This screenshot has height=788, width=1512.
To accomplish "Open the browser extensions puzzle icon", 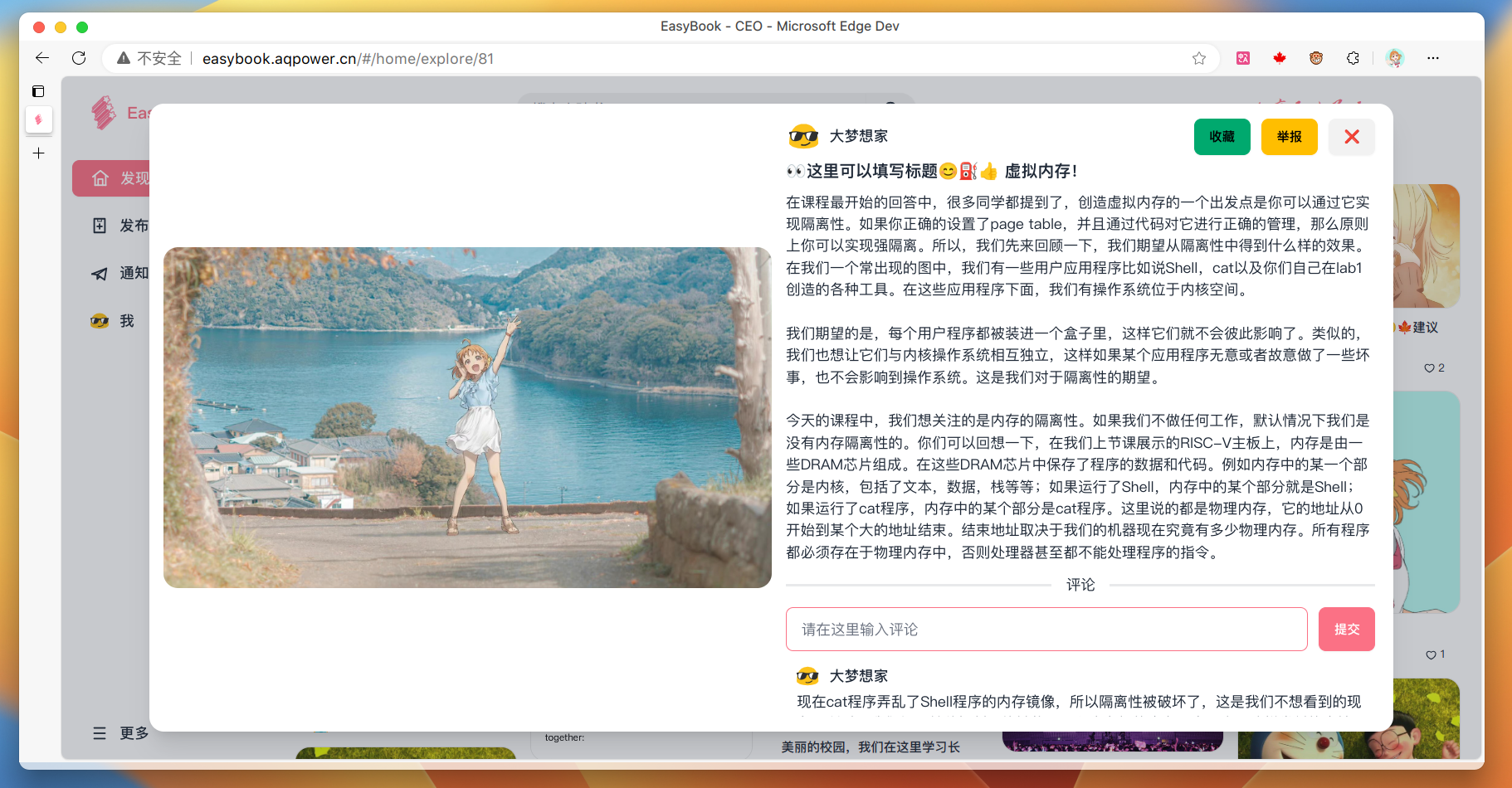I will [x=1353, y=58].
